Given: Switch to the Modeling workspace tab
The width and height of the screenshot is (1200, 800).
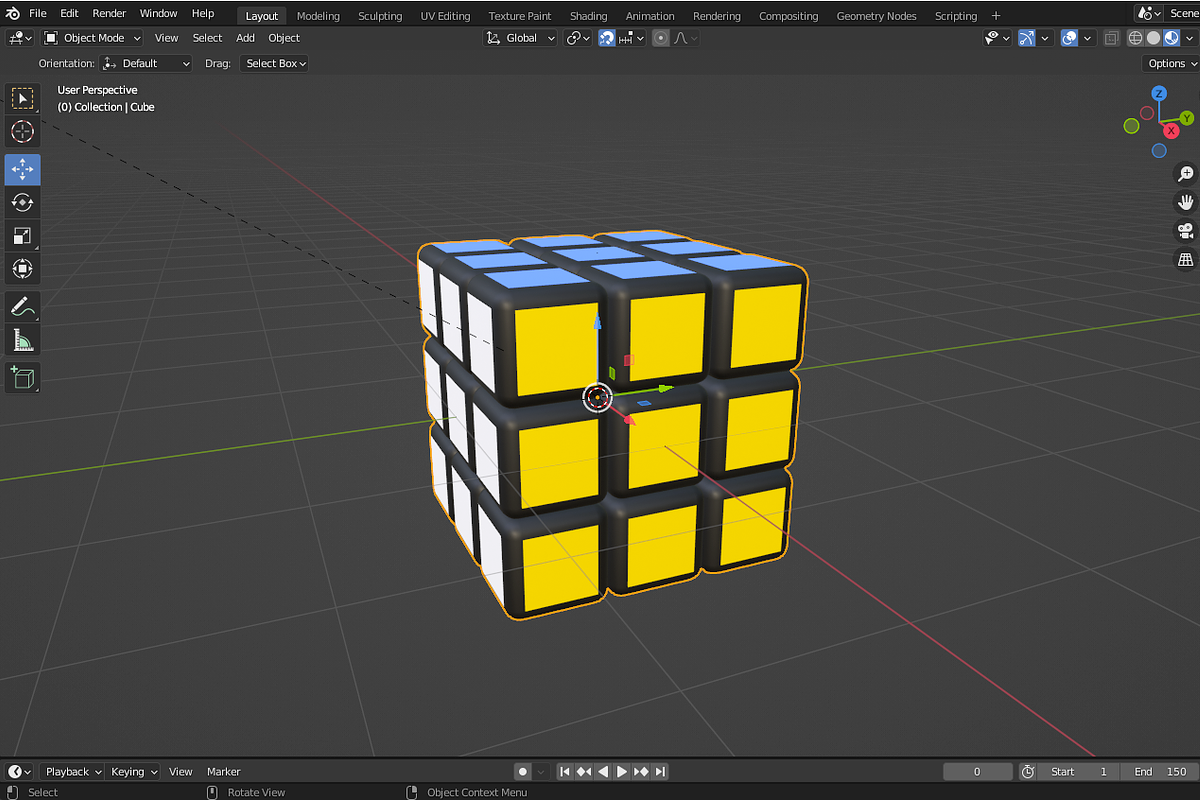Looking at the screenshot, I should [318, 16].
